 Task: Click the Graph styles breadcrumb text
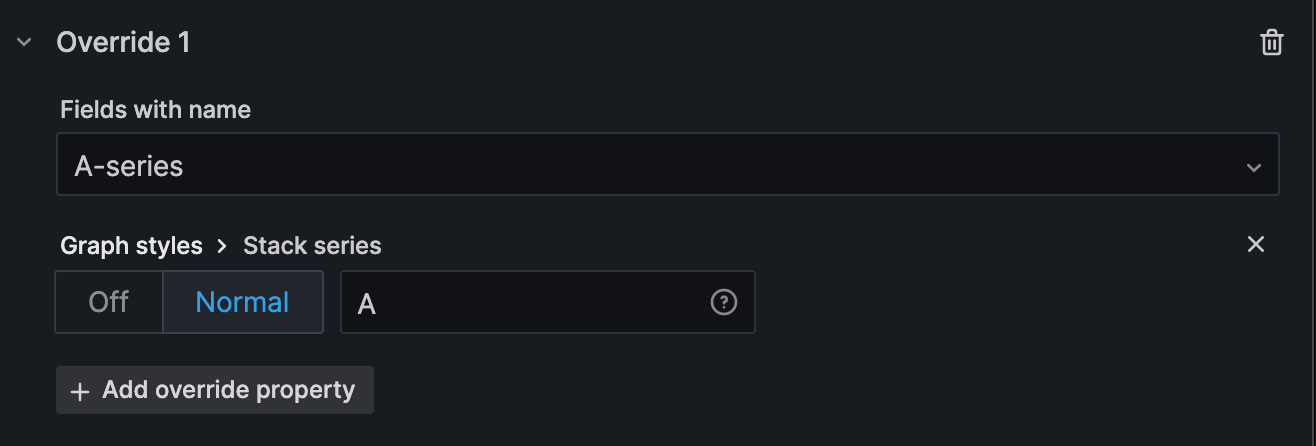(131, 246)
